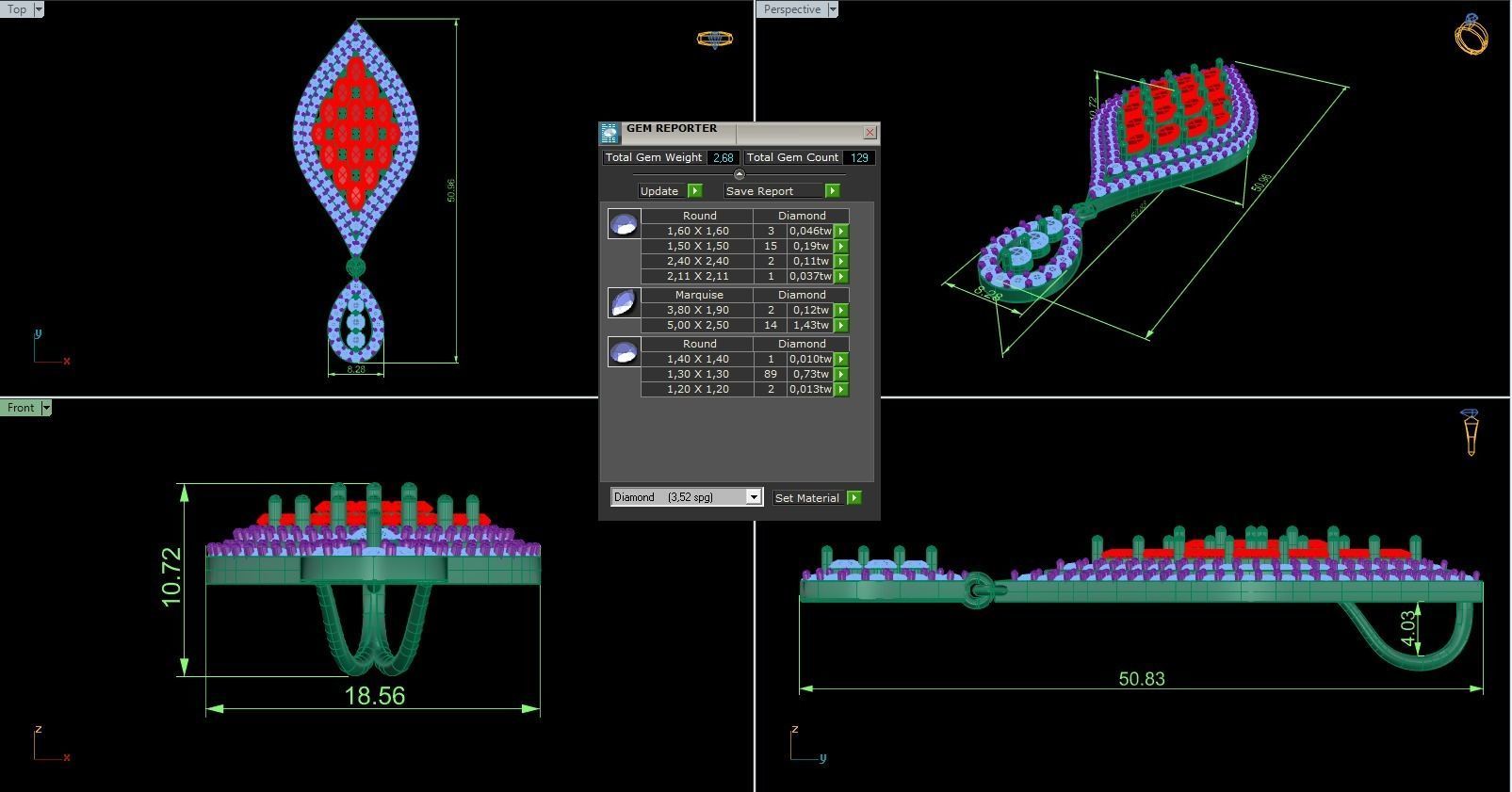Click the 1,43tw weight cell
1512x792 pixels.
point(810,325)
